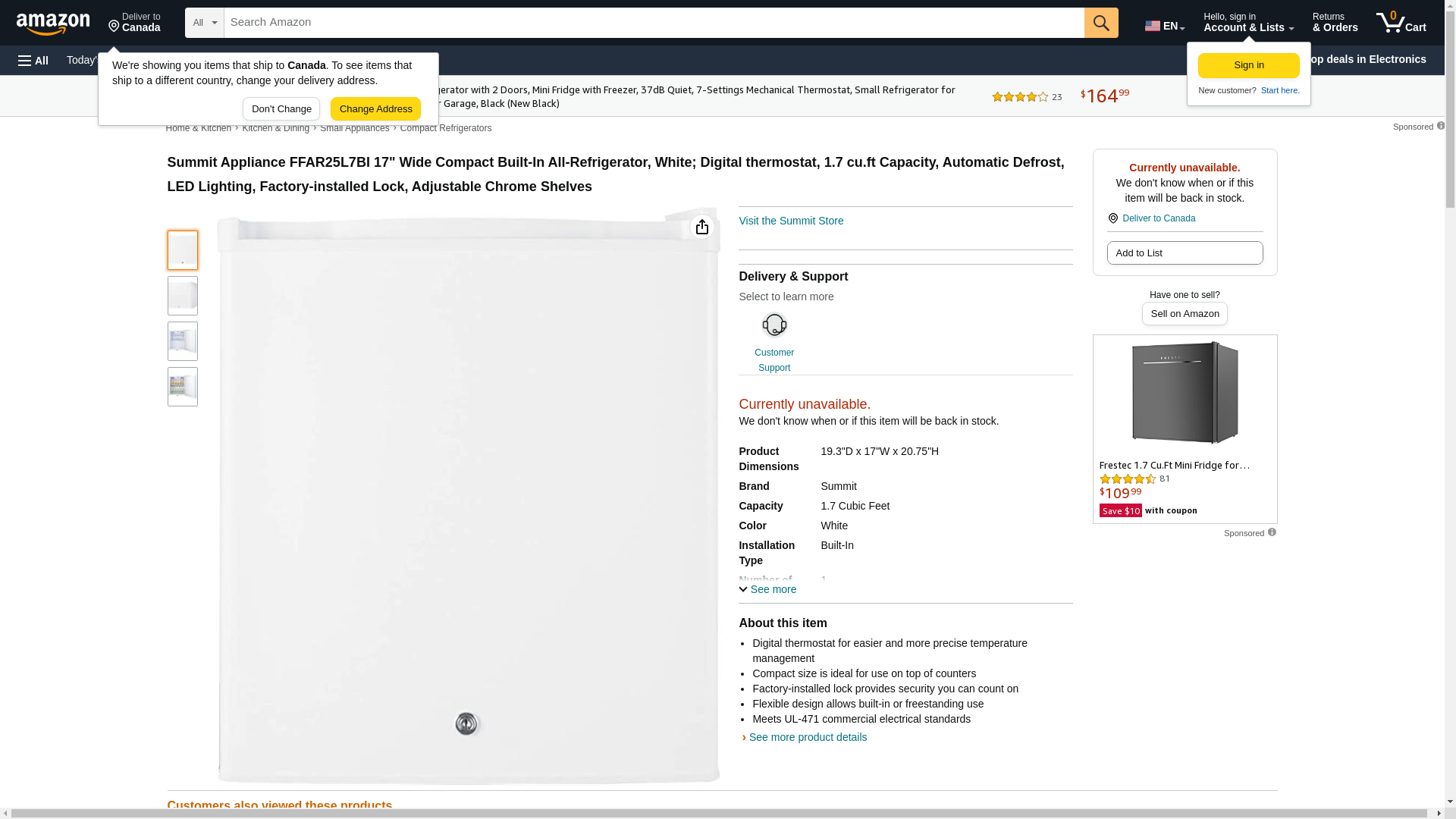Open the Add to List dropdown
This screenshot has height=819, width=1456.
pyautogui.click(x=1185, y=253)
